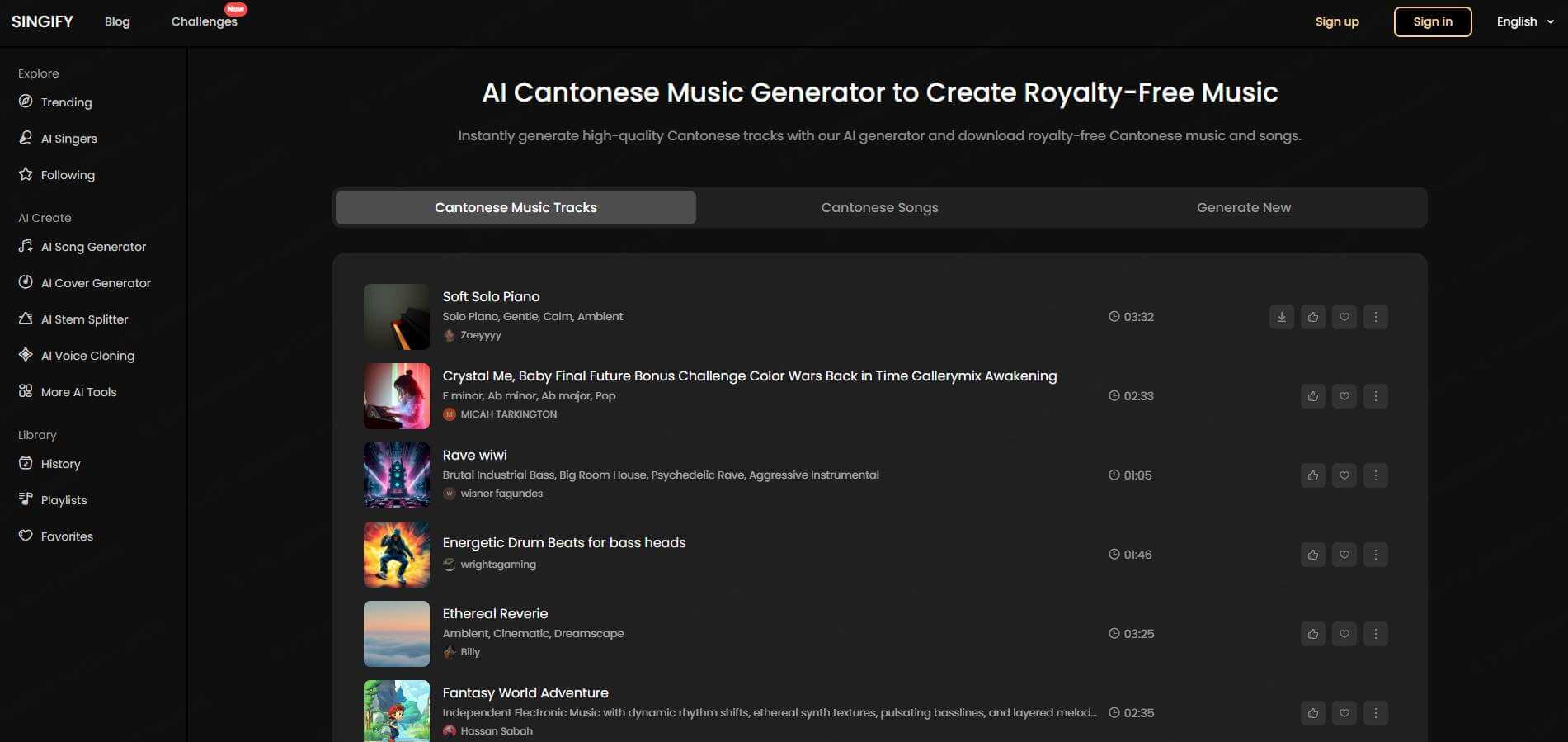
Task: Click the SINGIFY logo
Action: [42, 21]
